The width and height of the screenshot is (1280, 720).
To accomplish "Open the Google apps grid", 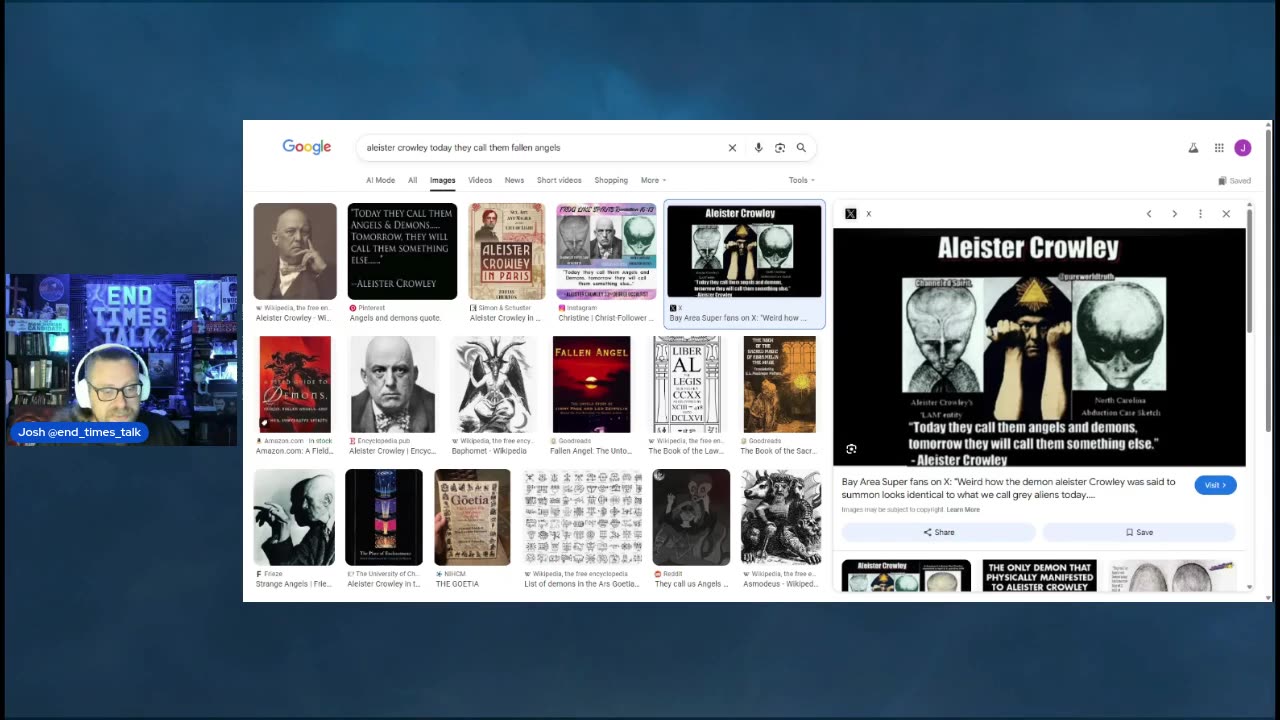I will point(1219,148).
